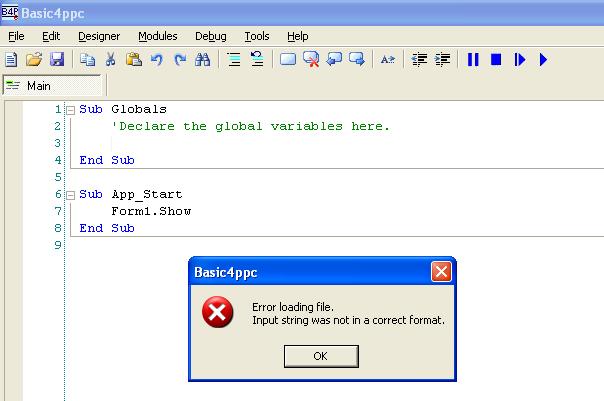Redo the last undone edit

(180, 60)
